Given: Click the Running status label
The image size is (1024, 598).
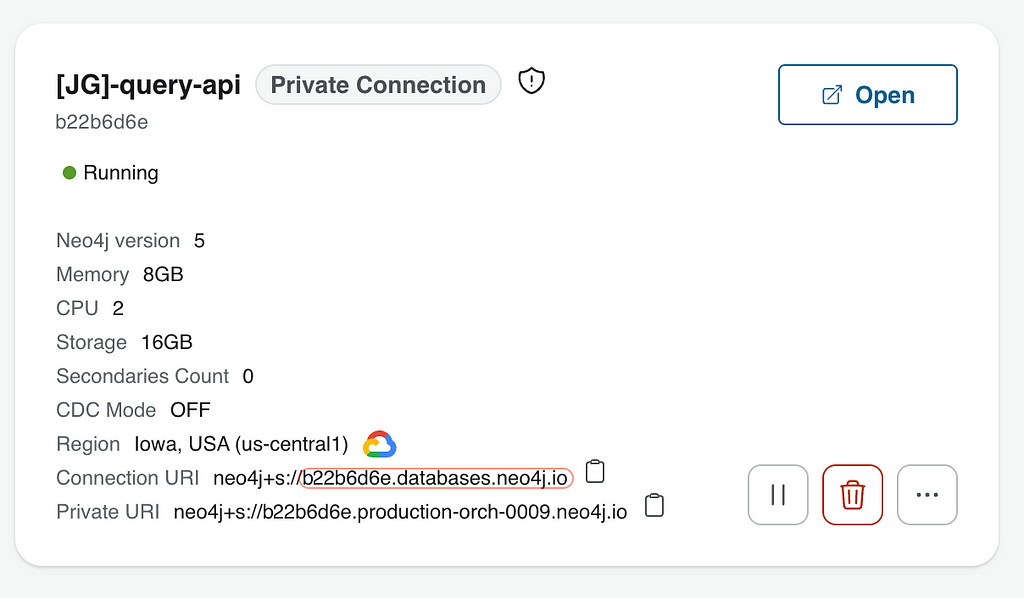Looking at the screenshot, I should click(121, 173).
